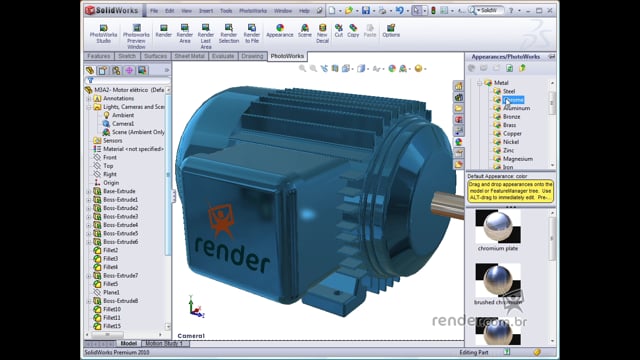The image size is (640, 360).
Task: Click the Undo icon
Action: (399, 11)
